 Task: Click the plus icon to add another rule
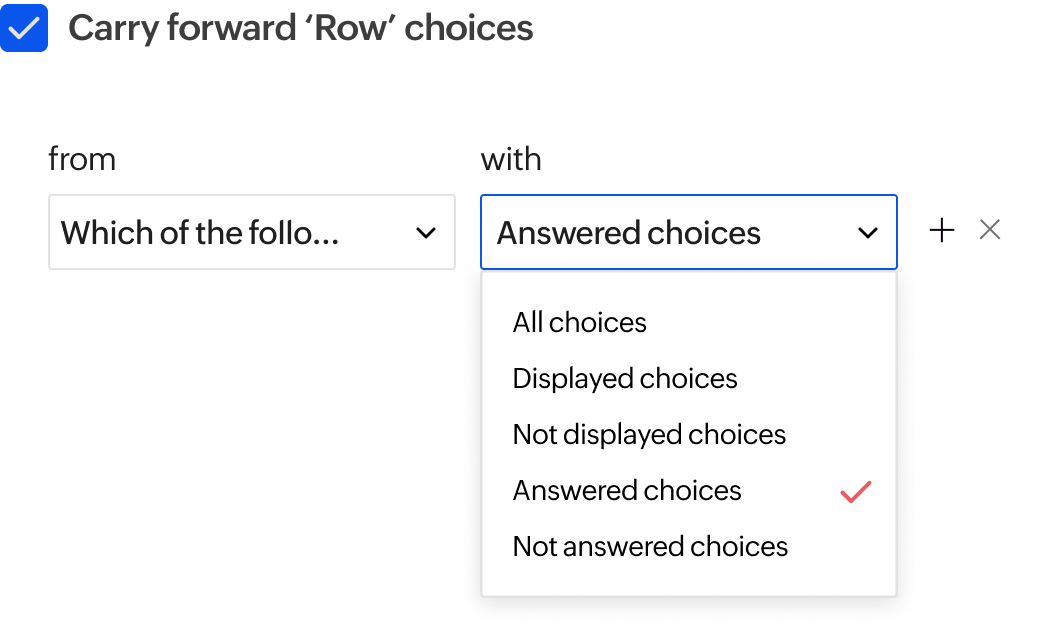941,229
